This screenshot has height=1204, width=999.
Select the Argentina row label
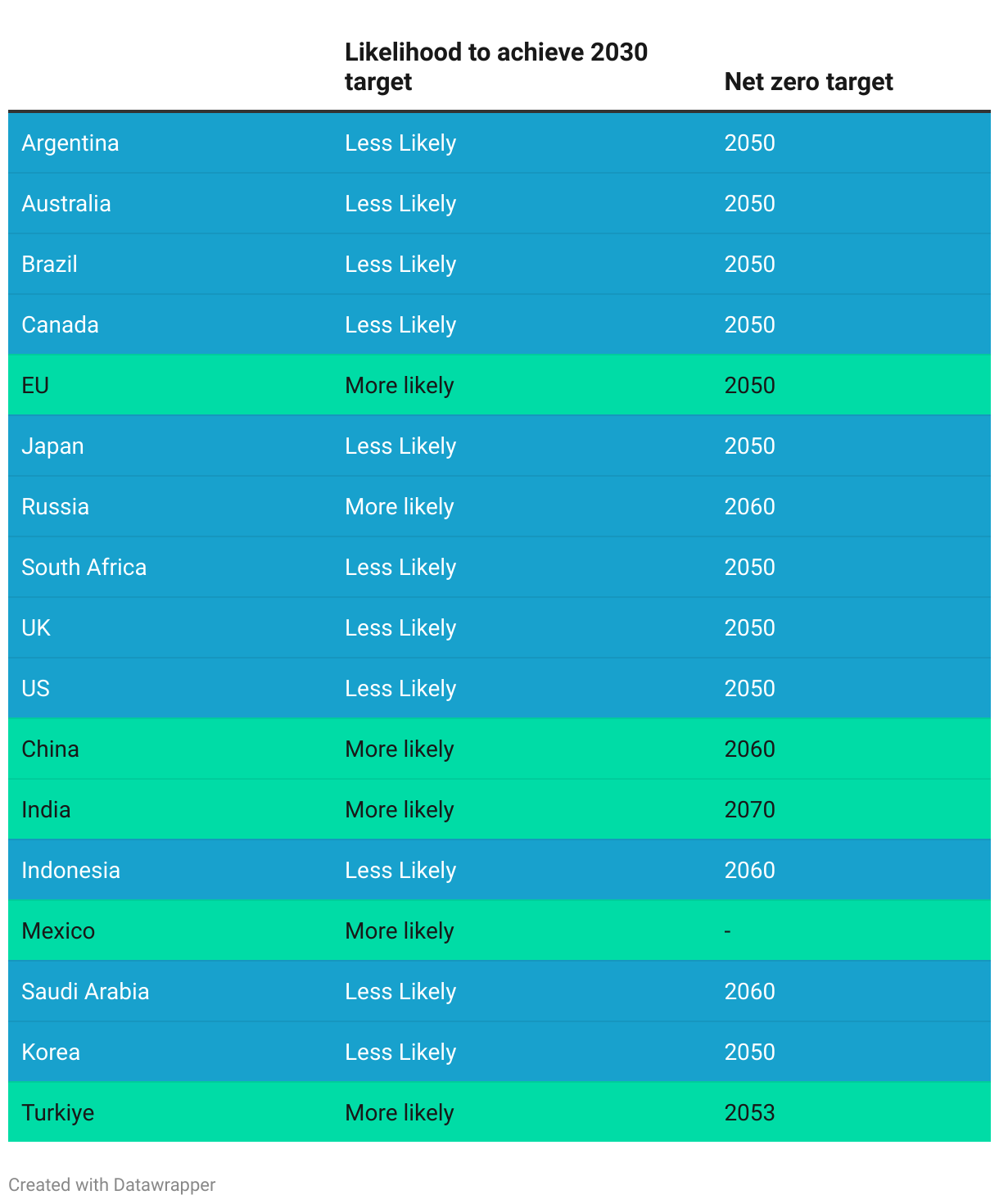70,143
